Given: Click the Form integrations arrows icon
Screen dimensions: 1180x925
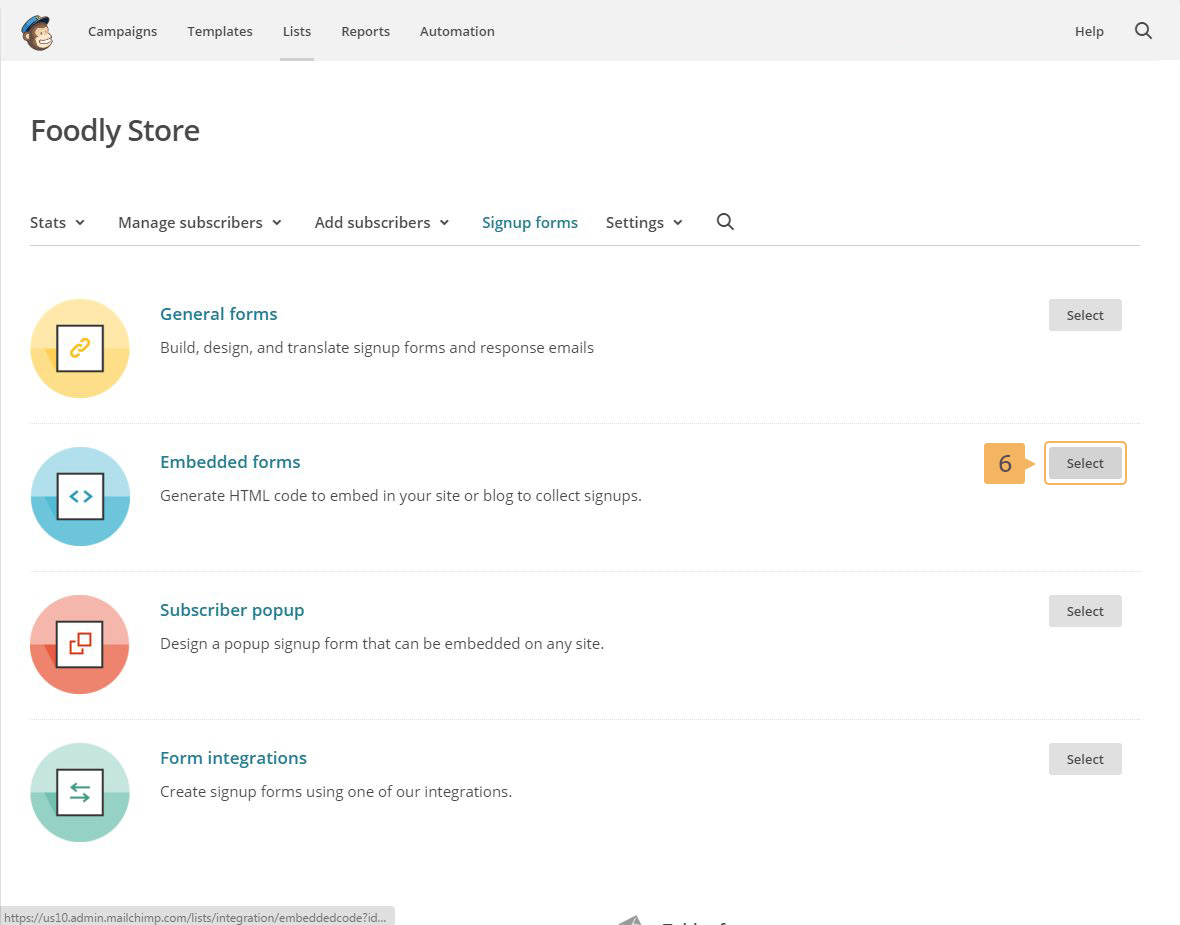Looking at the screenshot, I should tap(80, 792).
